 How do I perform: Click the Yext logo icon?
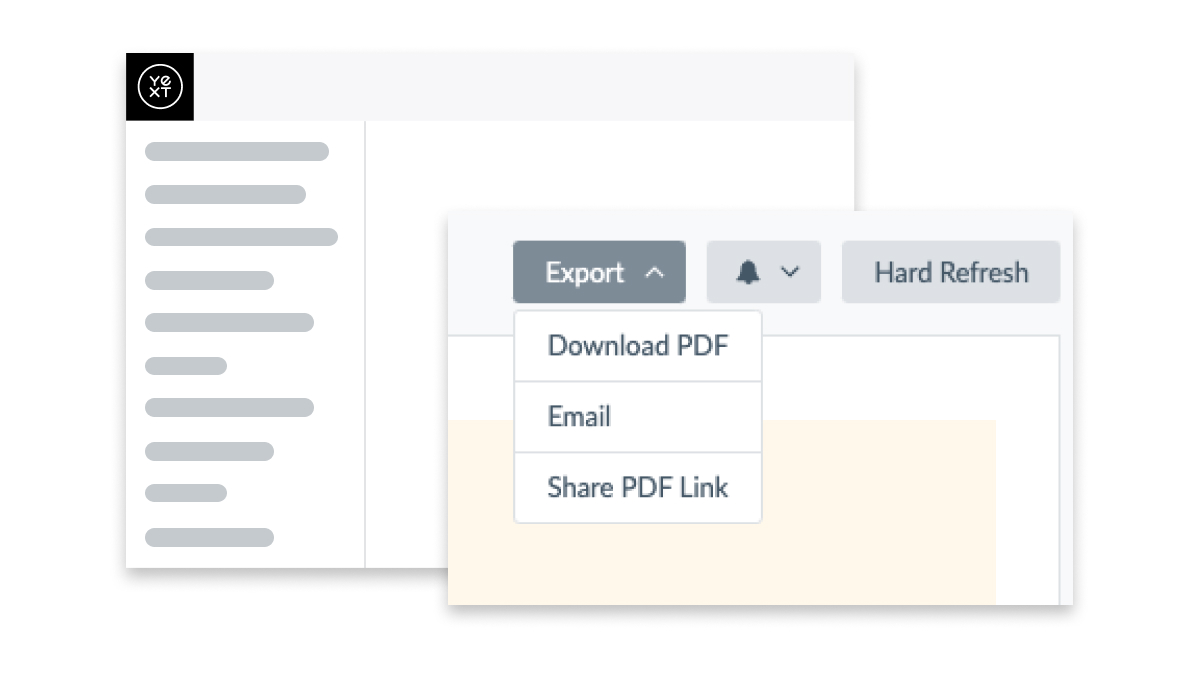pyautogui.click(x=160, y=87)
